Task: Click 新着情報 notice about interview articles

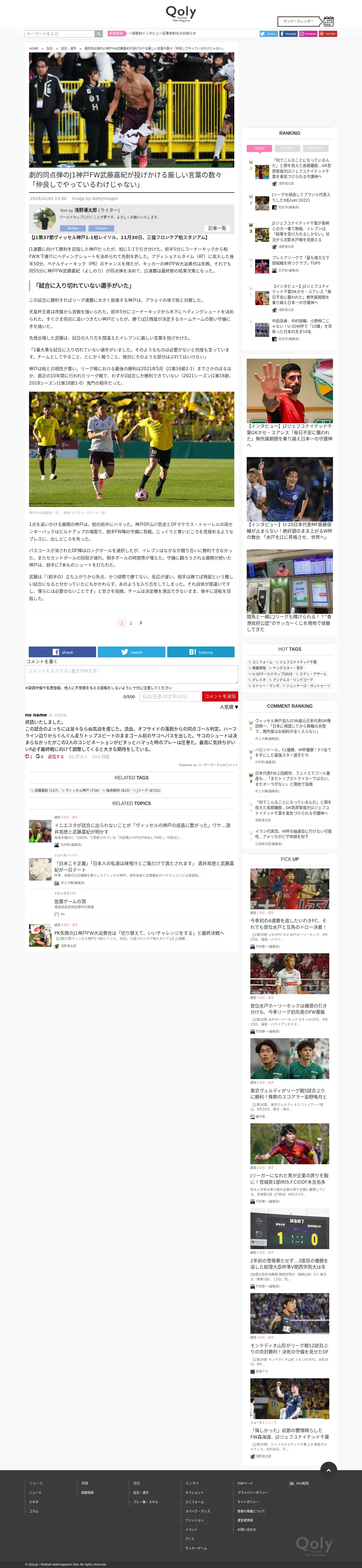Action: coord(162,34)
